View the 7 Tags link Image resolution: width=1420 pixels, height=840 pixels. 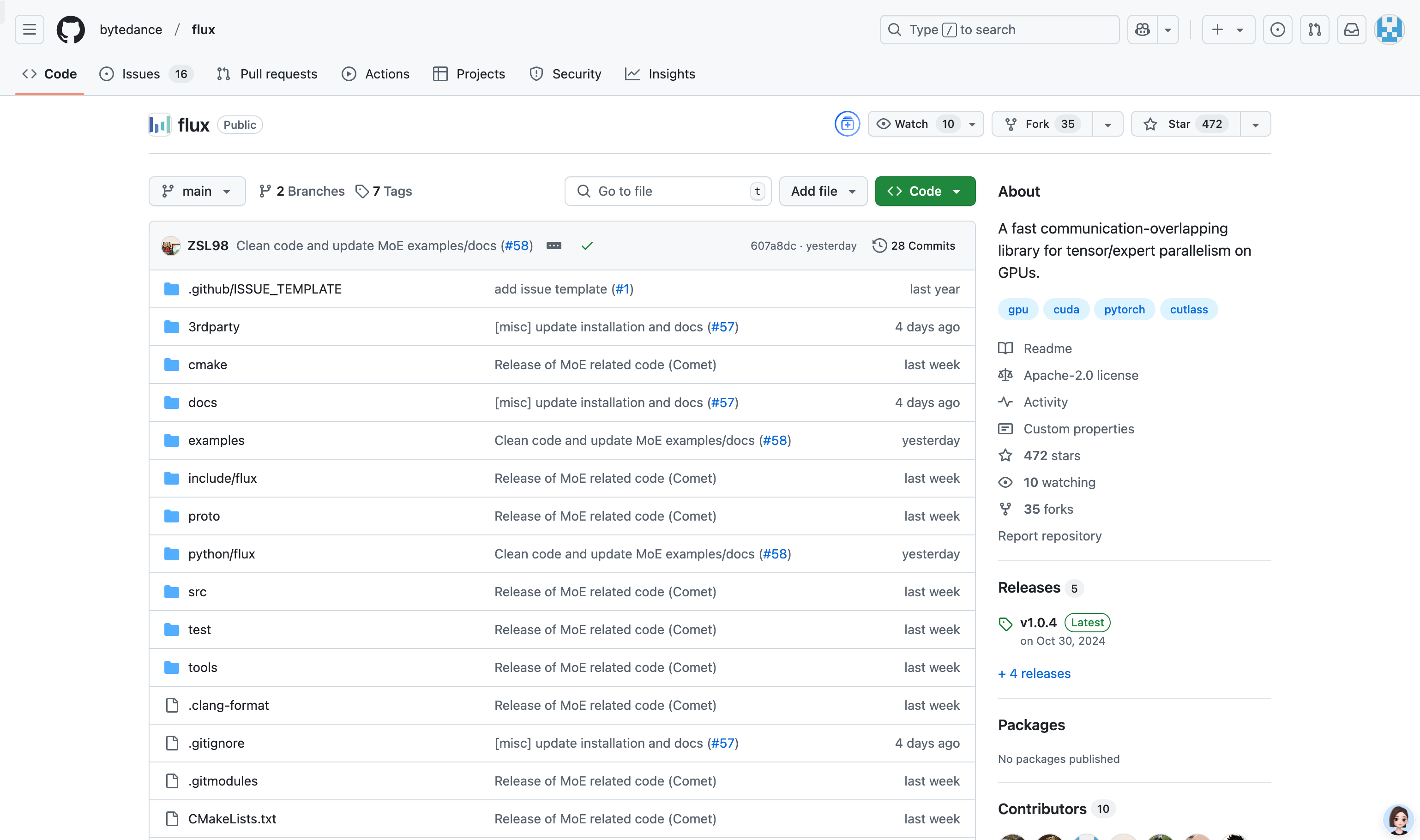click(384, 192)
